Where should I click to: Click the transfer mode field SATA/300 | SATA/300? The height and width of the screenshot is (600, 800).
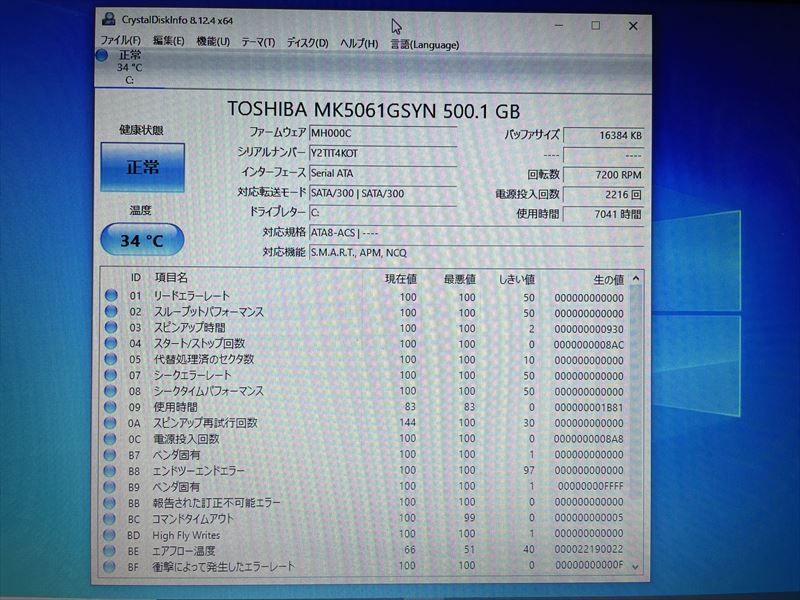pyautogui.click(x=383, y=193)
